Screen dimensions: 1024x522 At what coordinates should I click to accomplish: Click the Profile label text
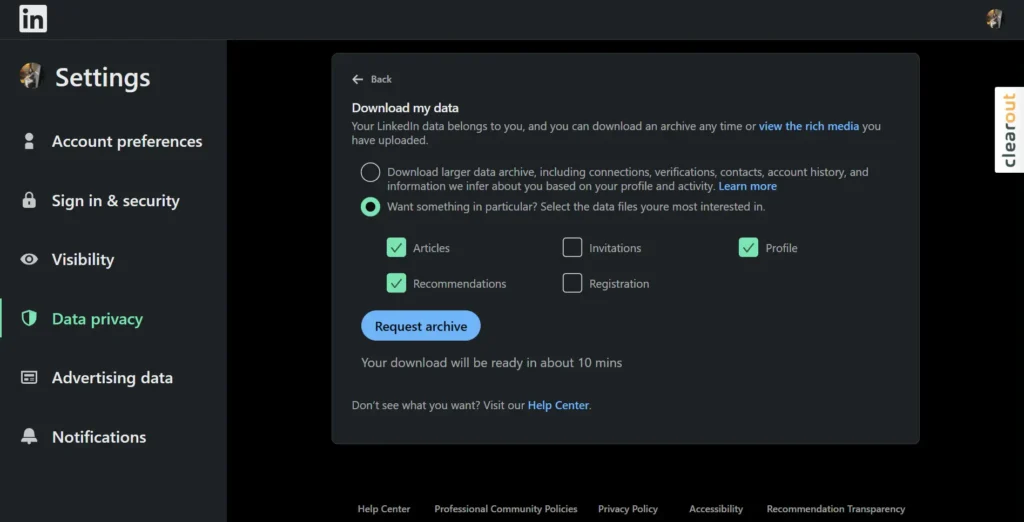pos(781,248)
